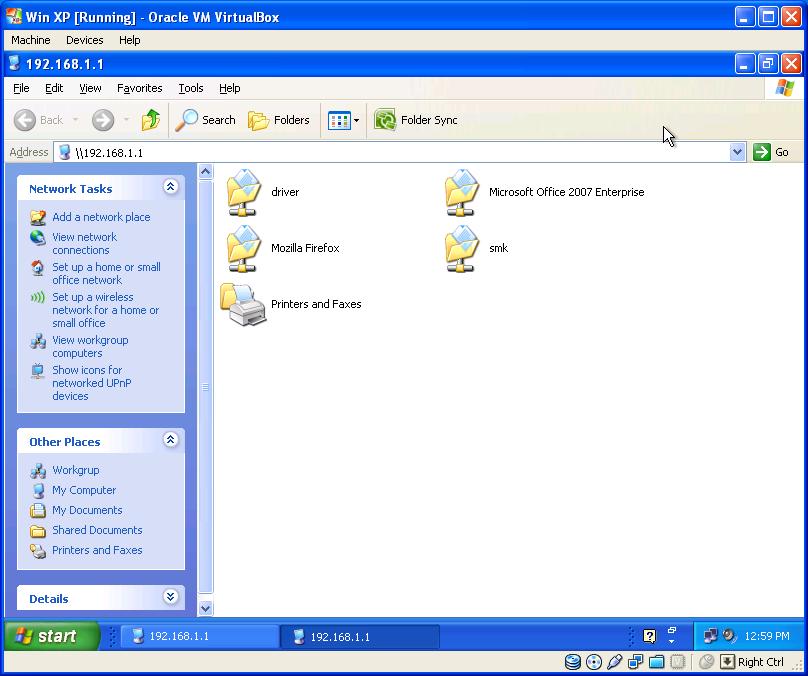The width and height of the screenshot is (808, 676).
Task: Click the Right Ctrl host key indicator
Action: pyautogui.click(x=752, y=662)
